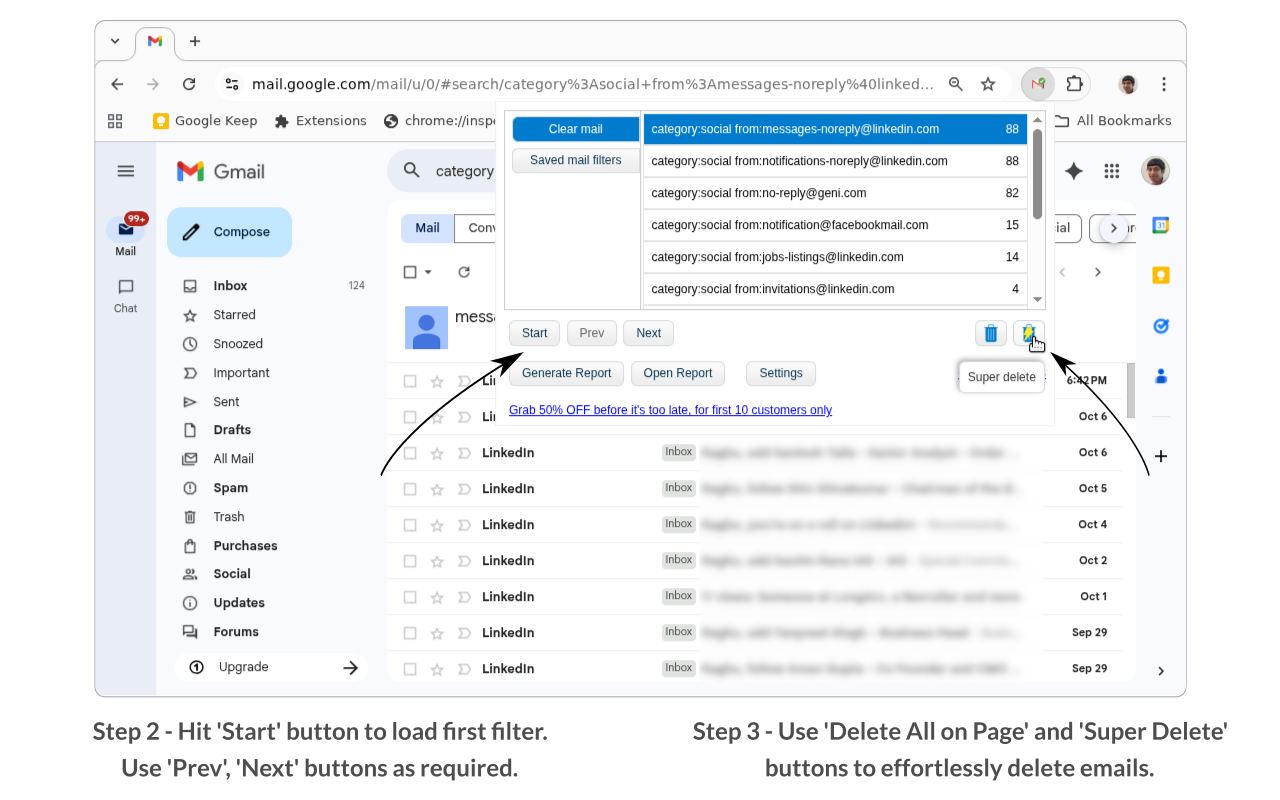Viewport: 1280px width, 800px height.
Task: Open the Google apps grid
Action: (1111, 171)
